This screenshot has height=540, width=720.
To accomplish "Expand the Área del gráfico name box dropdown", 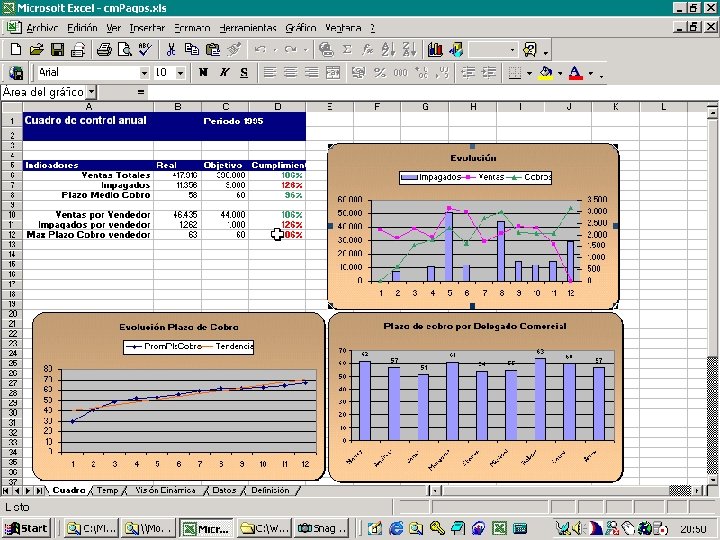I will coord(91,92).
